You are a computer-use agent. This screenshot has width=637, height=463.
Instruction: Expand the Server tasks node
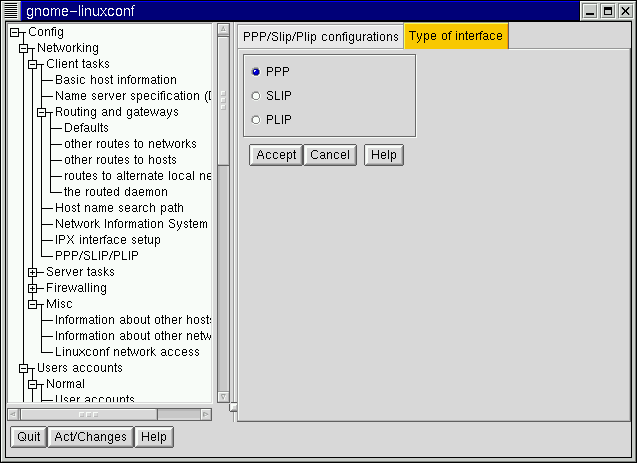(33, 272)
